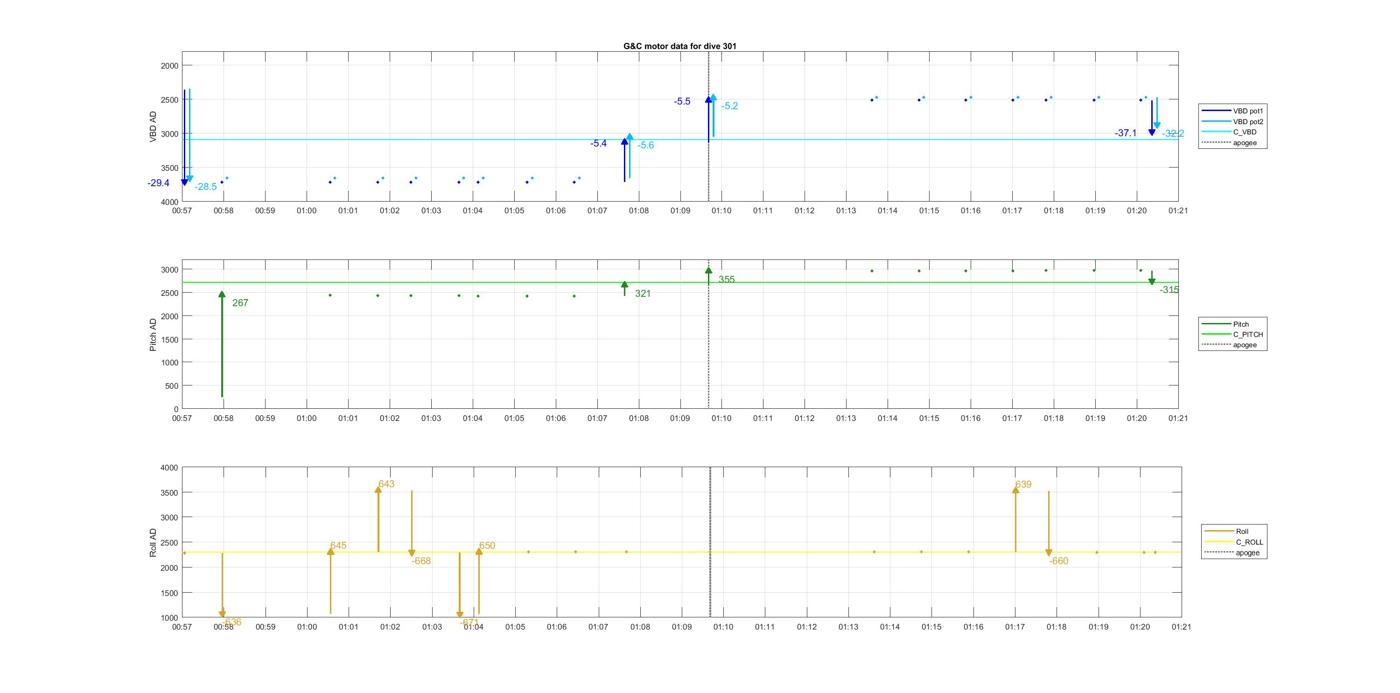Click the roll up-arrow labeled 639

[1015, 519]
